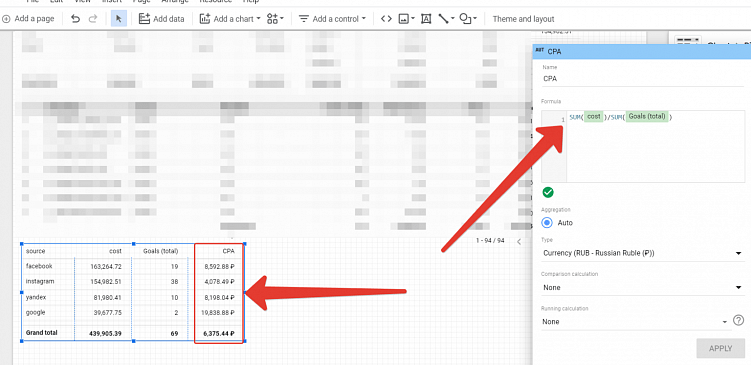Activate the selection mode arrow tool

point(119,19)
